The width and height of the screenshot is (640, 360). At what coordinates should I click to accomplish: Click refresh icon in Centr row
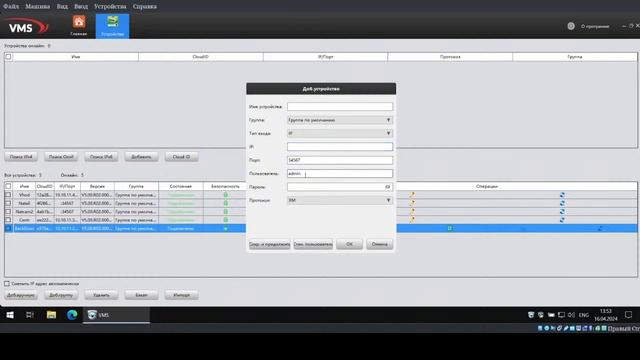click(562, 220)
